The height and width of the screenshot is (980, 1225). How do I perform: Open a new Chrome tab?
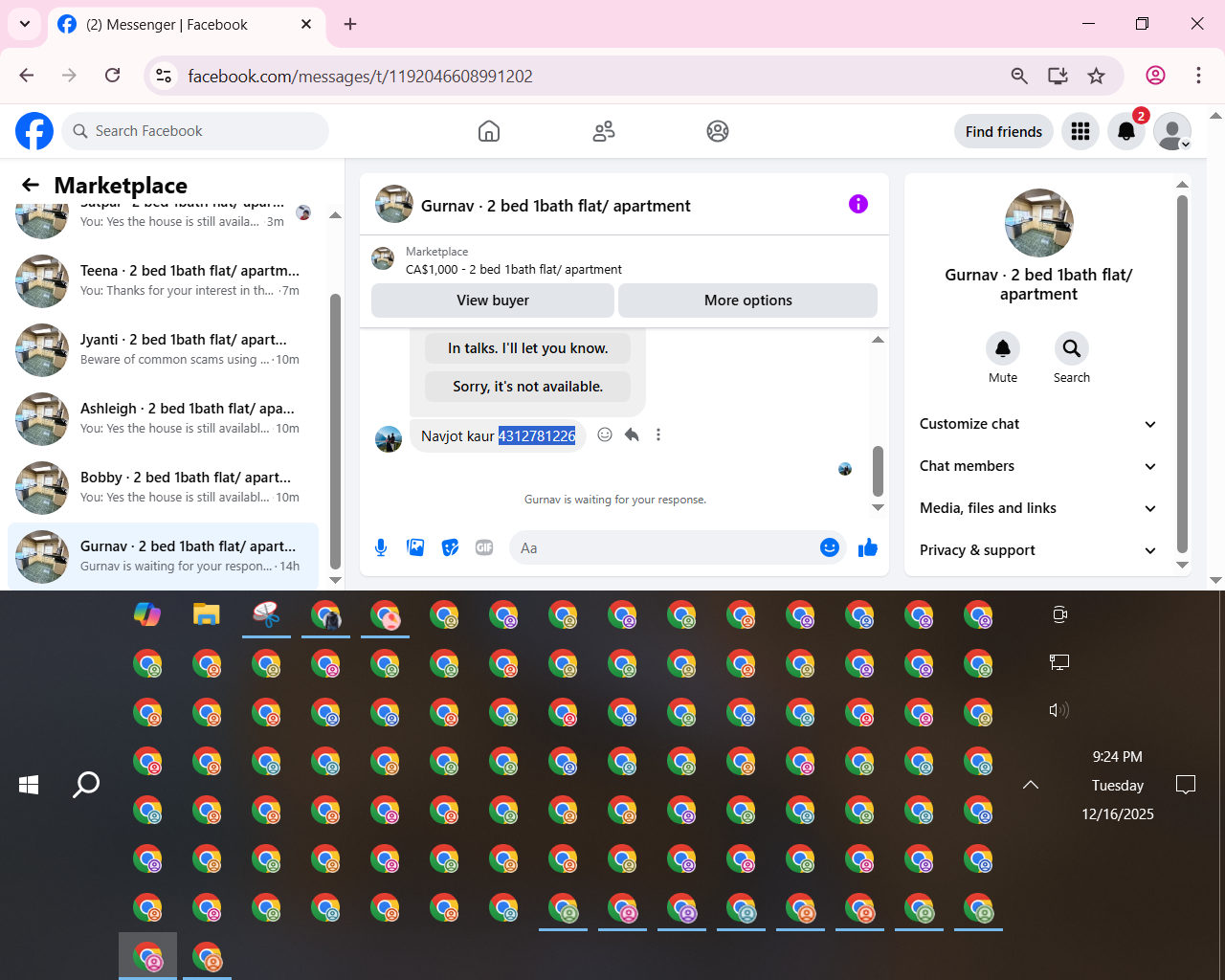point(350,24)
